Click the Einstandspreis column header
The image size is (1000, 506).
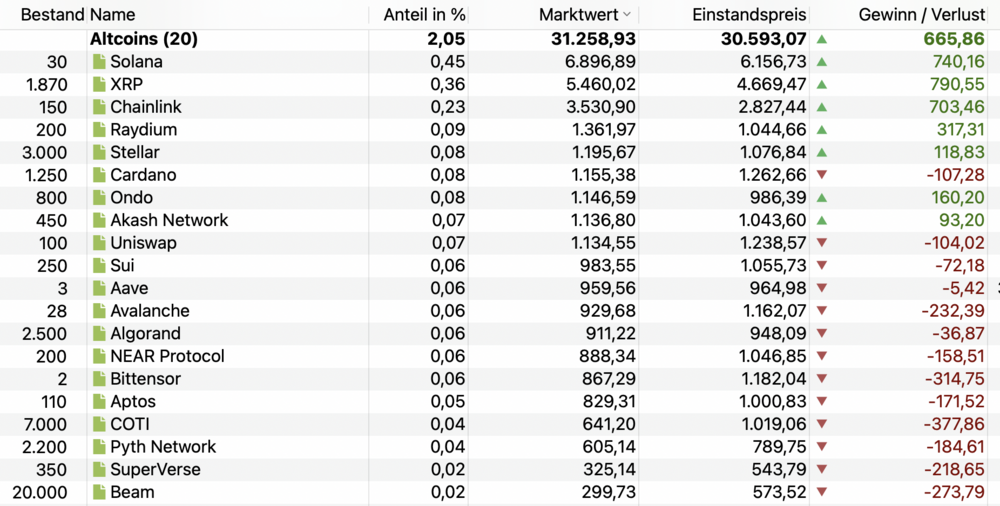[749, 15]
